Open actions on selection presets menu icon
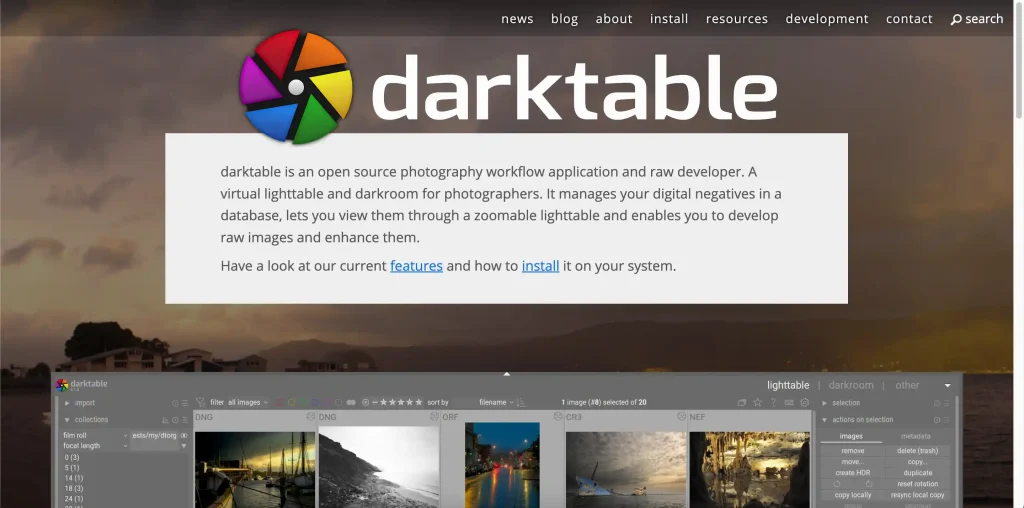The image size is (1024, 508). [x=947, y=420]
